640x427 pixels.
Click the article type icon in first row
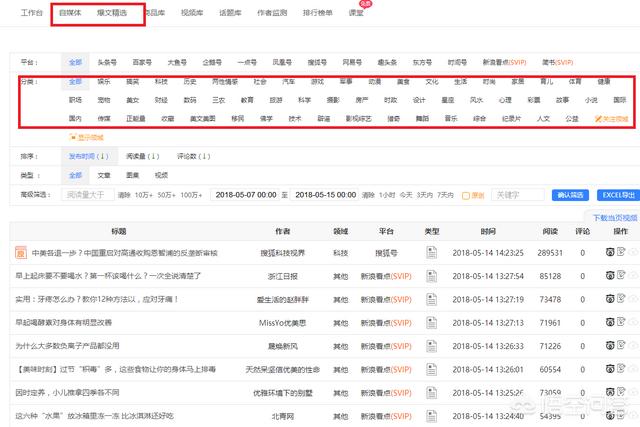pos(432,254)
